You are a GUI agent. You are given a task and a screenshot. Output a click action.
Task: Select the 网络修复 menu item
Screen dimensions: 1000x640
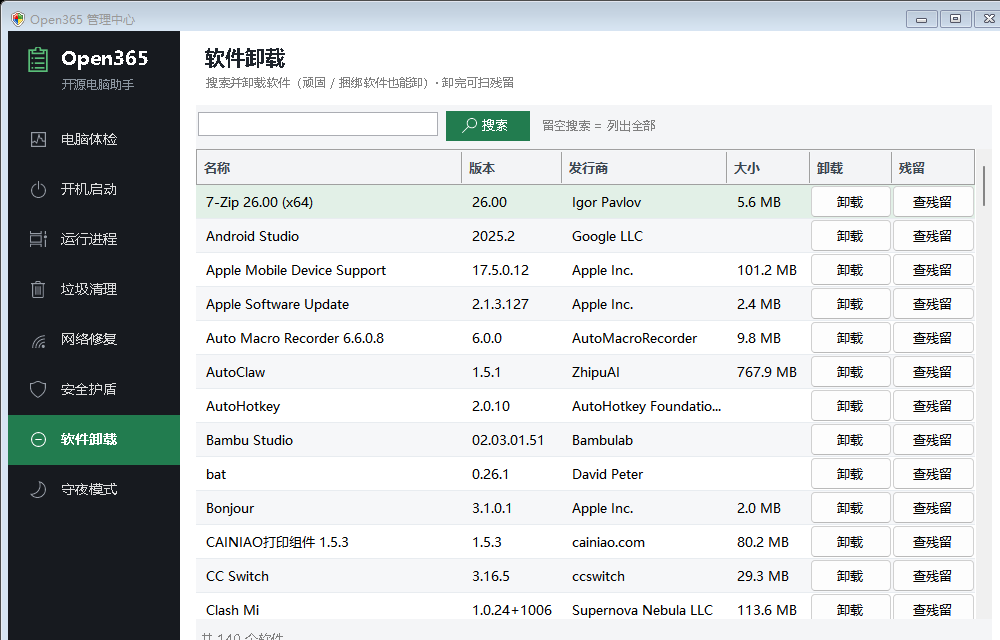click(94, 339)
